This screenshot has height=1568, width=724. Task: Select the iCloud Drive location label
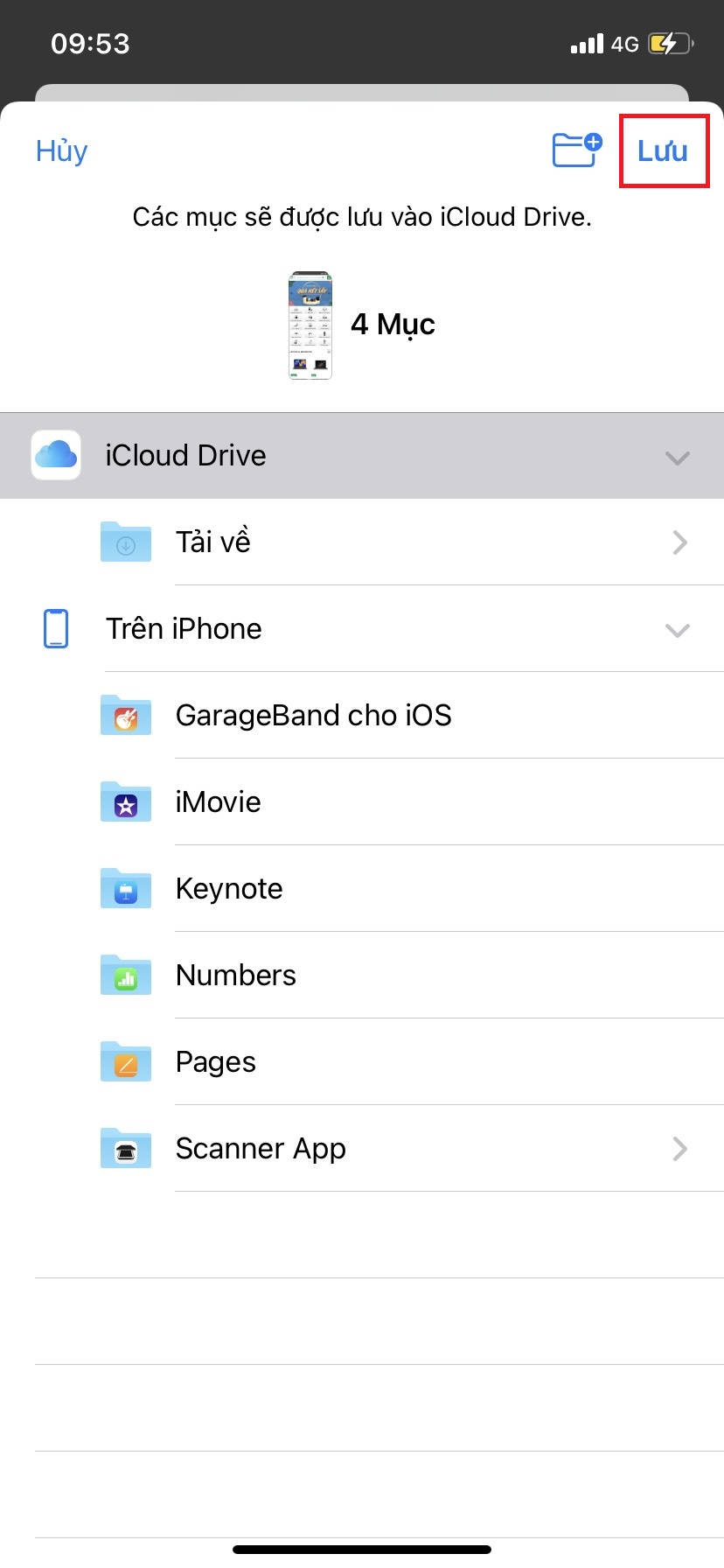185,455
